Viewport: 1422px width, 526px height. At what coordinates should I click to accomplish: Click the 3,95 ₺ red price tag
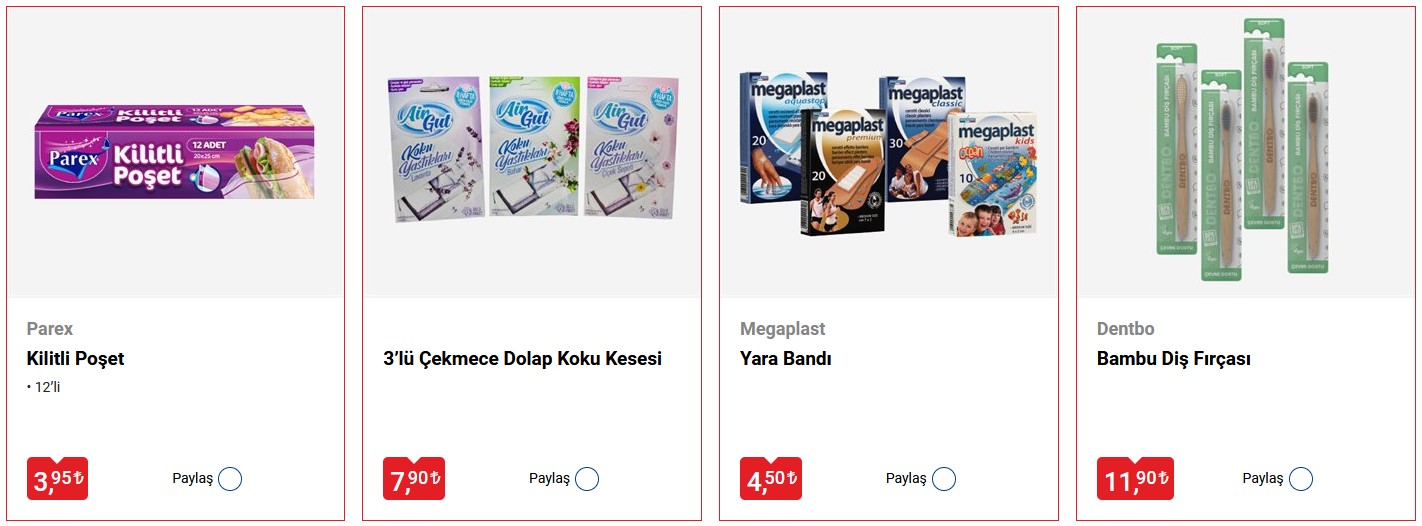point(57,479)
